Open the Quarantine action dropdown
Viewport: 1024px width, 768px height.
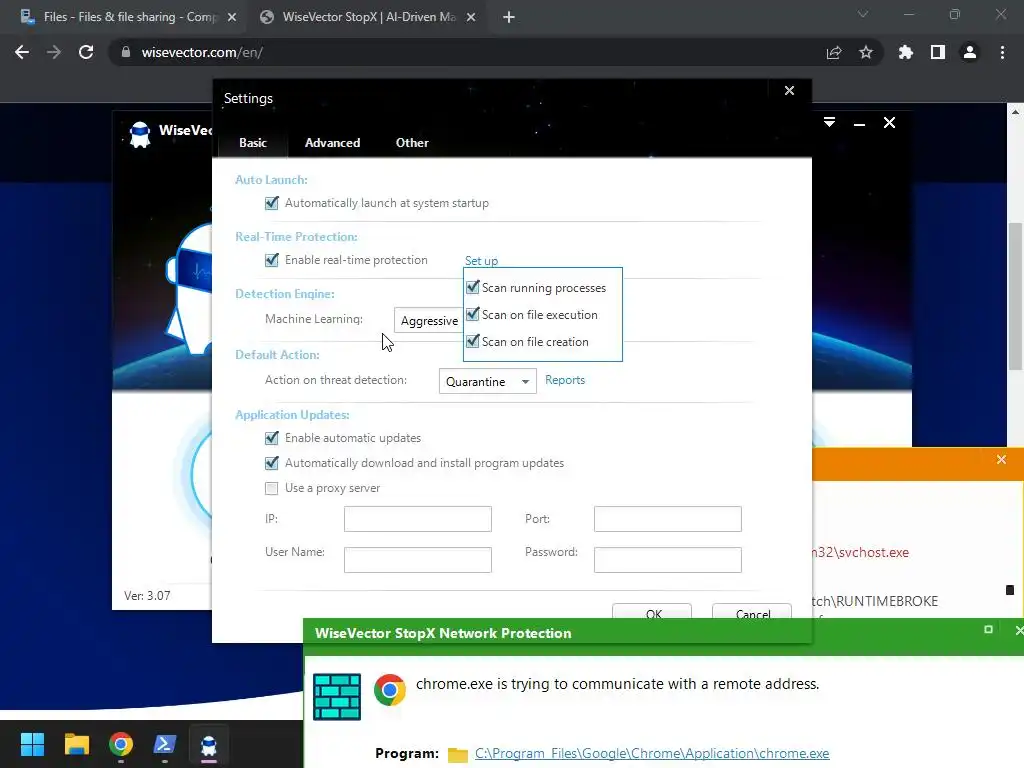pos(487,381)
